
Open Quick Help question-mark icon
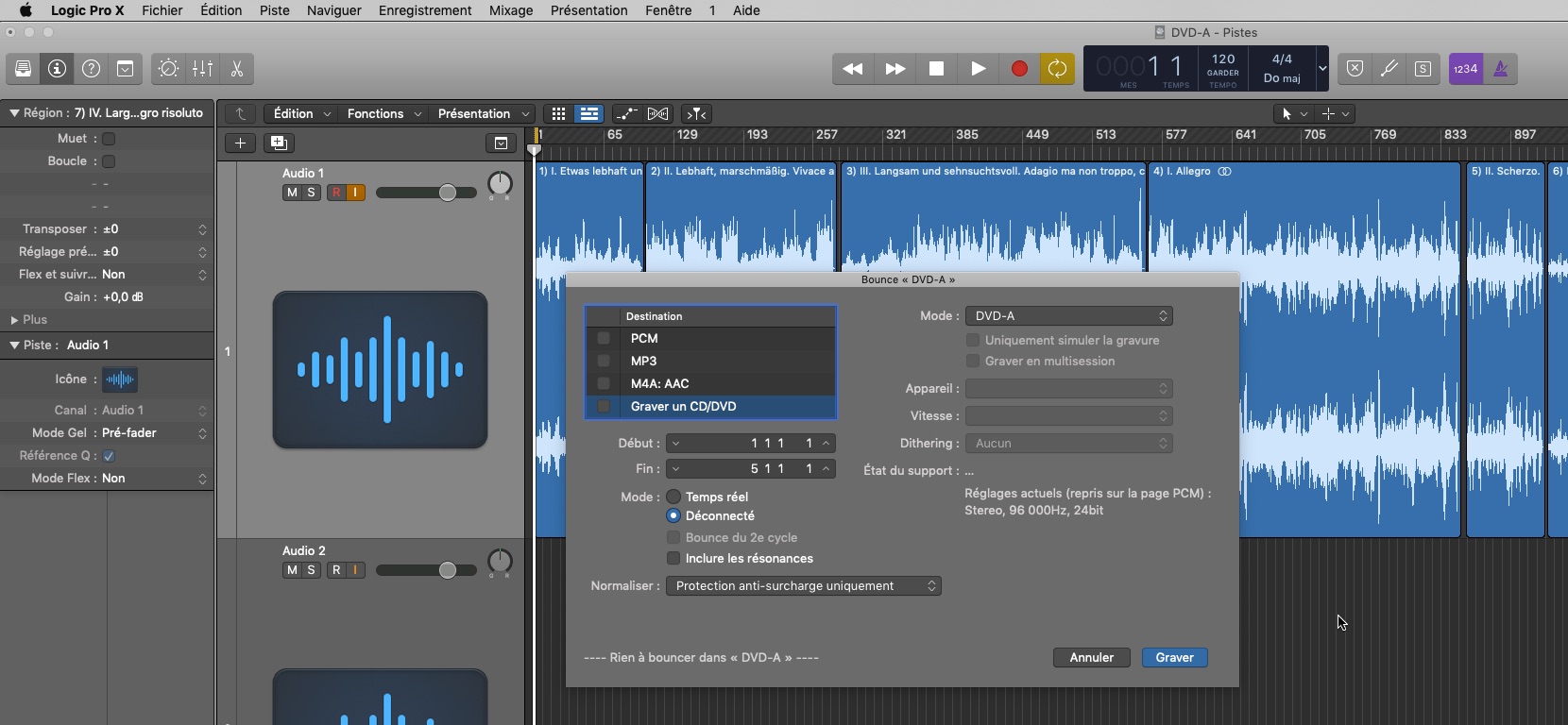pos(92,69)
